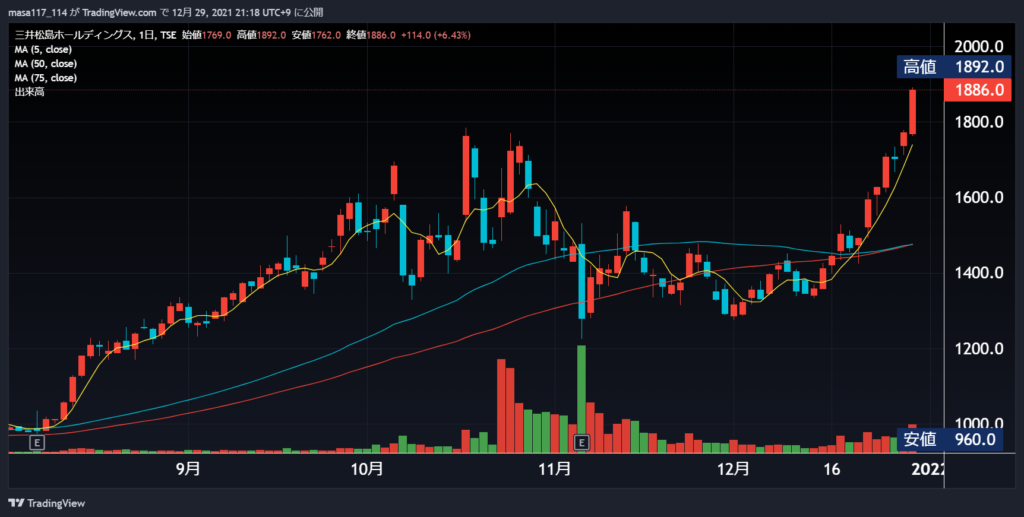This screenshot has width=1024, height=517.
Task: Click the 出来高 volume indicator label
Action: tap(29, 92)
